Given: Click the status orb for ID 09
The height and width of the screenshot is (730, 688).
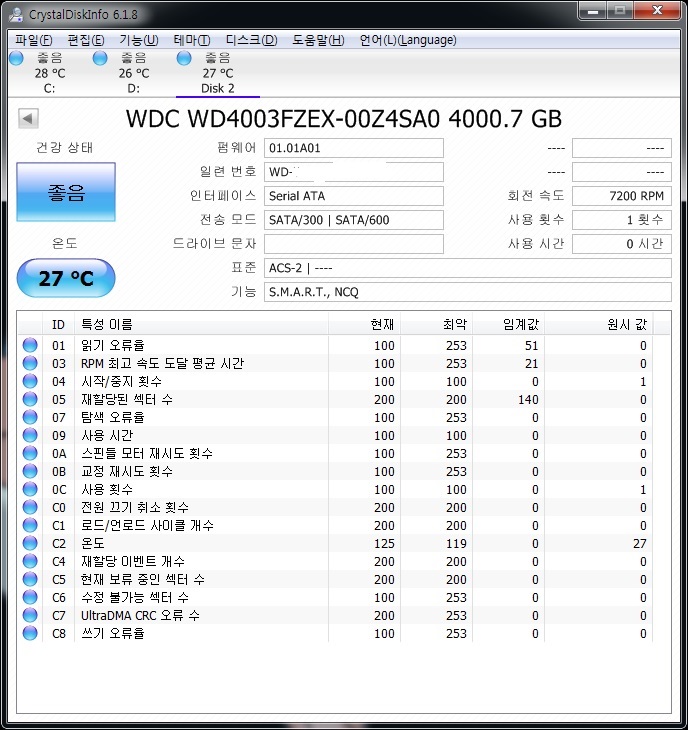Looking at the screenshot, I should pos(30,435).
